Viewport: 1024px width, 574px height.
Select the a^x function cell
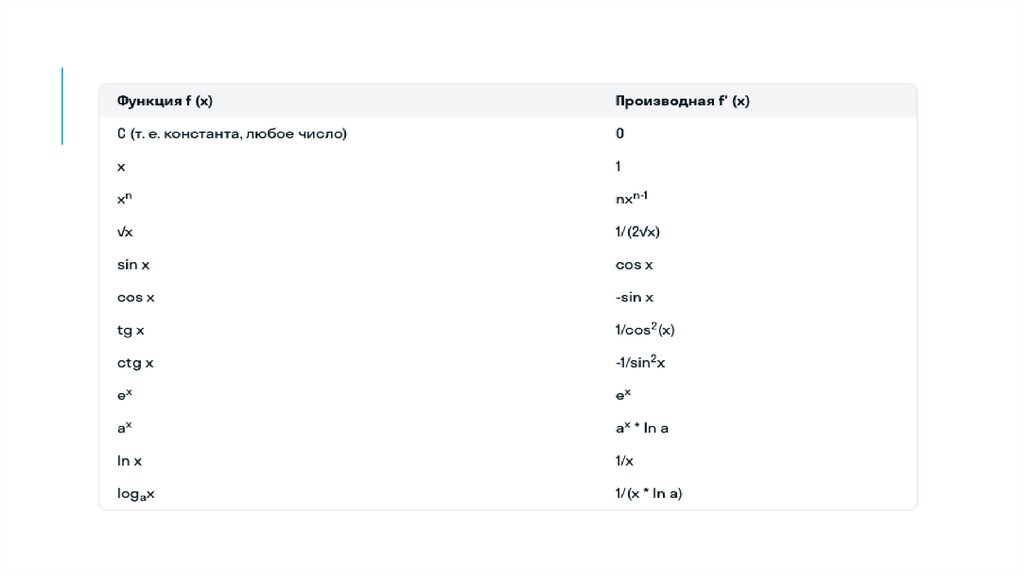click(x=125, y=428)
